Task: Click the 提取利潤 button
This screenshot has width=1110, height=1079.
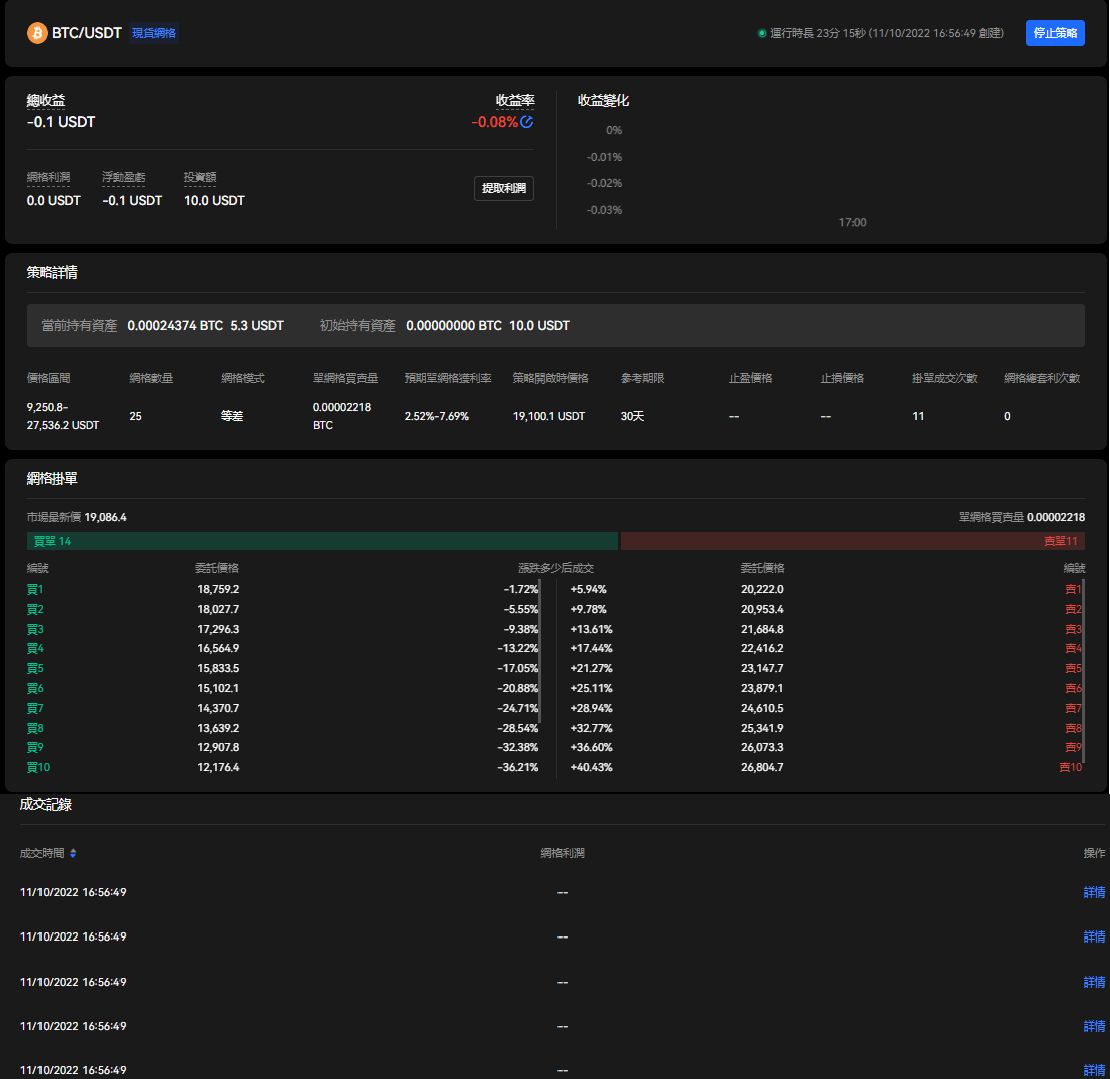Action: pos(503,188)
